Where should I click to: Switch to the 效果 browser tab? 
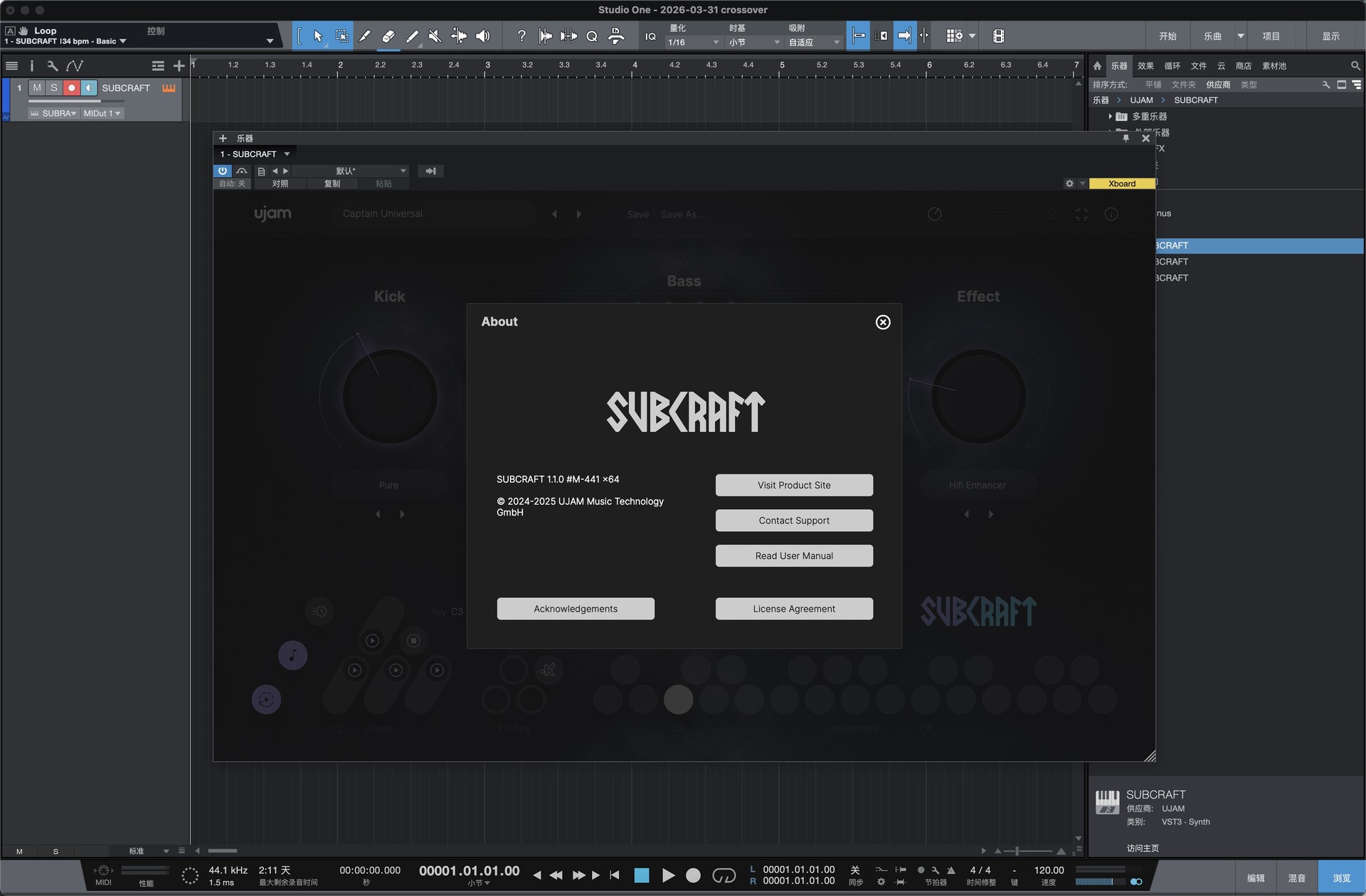(x=1145, y=65)
